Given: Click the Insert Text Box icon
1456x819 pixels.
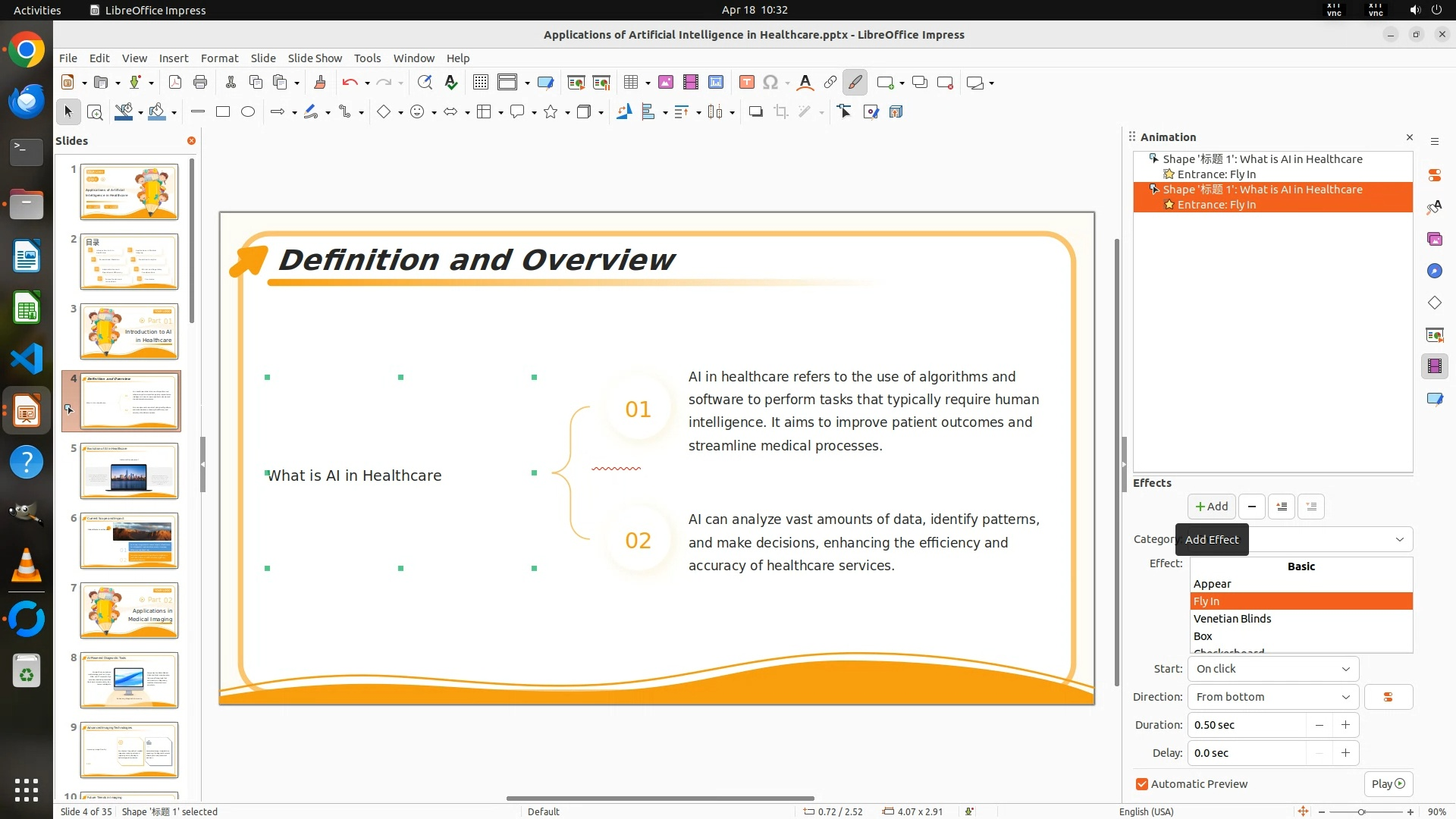Looking at the screenshot, I should coord(746,83).
